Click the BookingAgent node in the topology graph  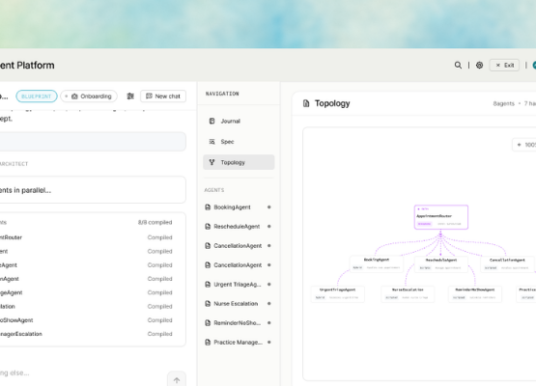[x=376, y=264]
